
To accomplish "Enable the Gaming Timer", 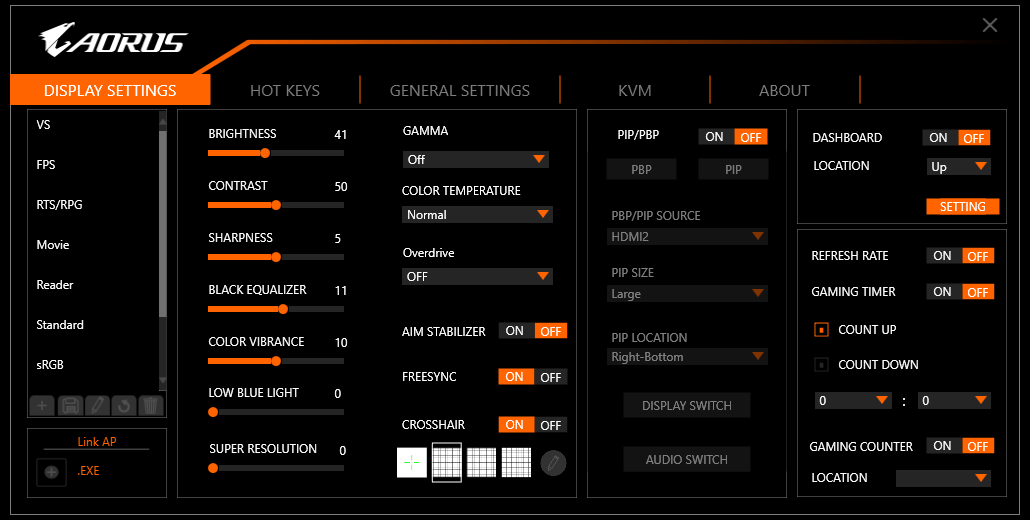I will (x=943, y=292).
